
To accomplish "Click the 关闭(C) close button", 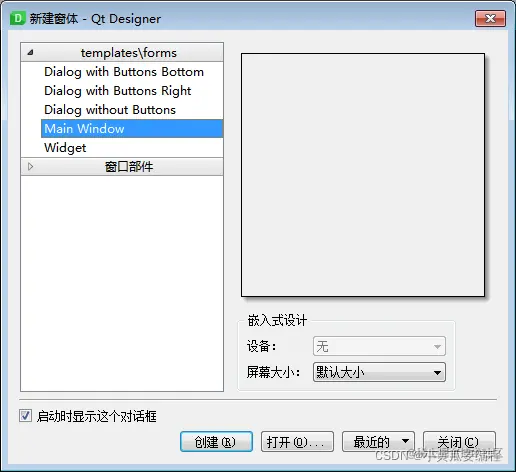I will [x=459, y=442].
